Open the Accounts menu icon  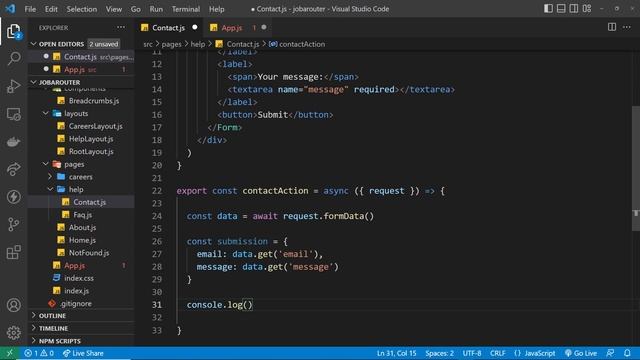[x=13, y=305]
